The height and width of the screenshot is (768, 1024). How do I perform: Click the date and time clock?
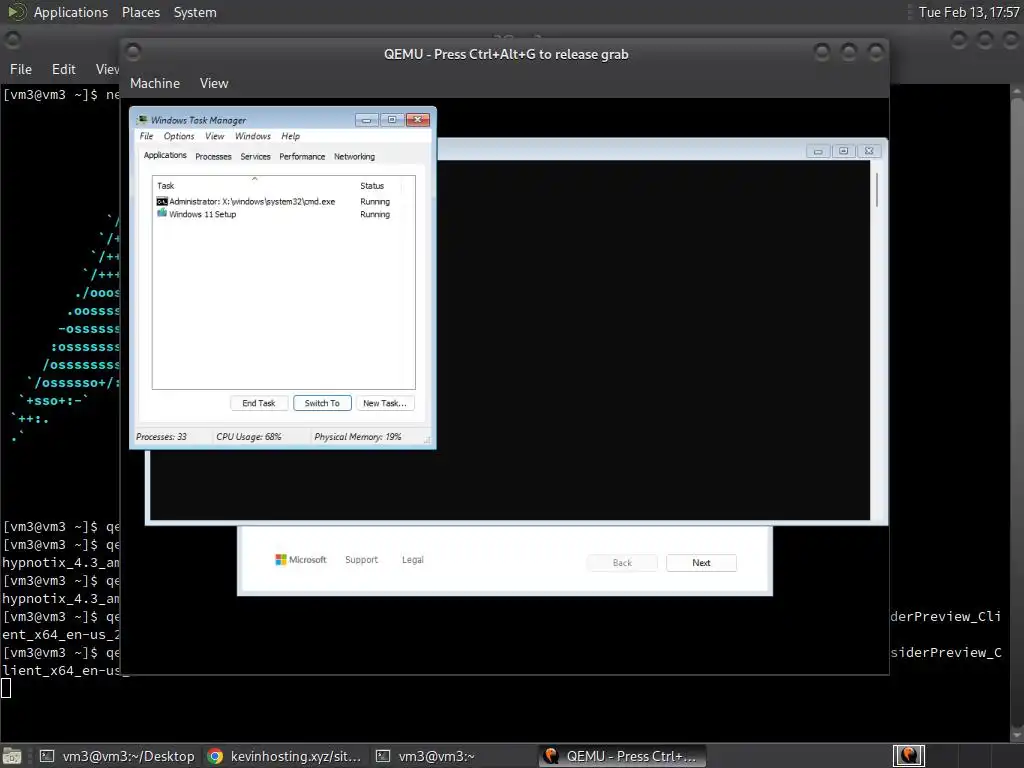pos(968,12)
